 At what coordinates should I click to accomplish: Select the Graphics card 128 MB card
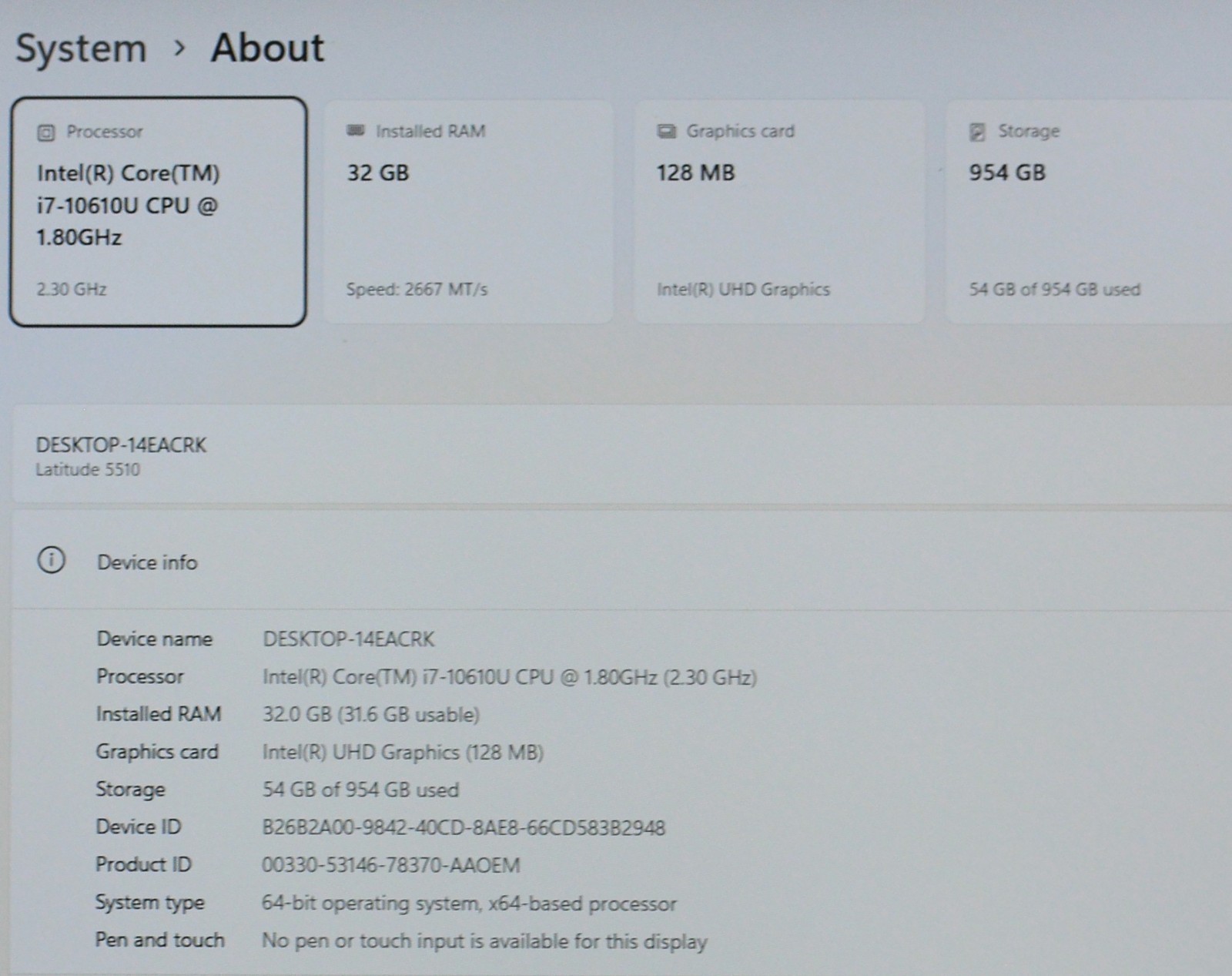coord(779,212)
